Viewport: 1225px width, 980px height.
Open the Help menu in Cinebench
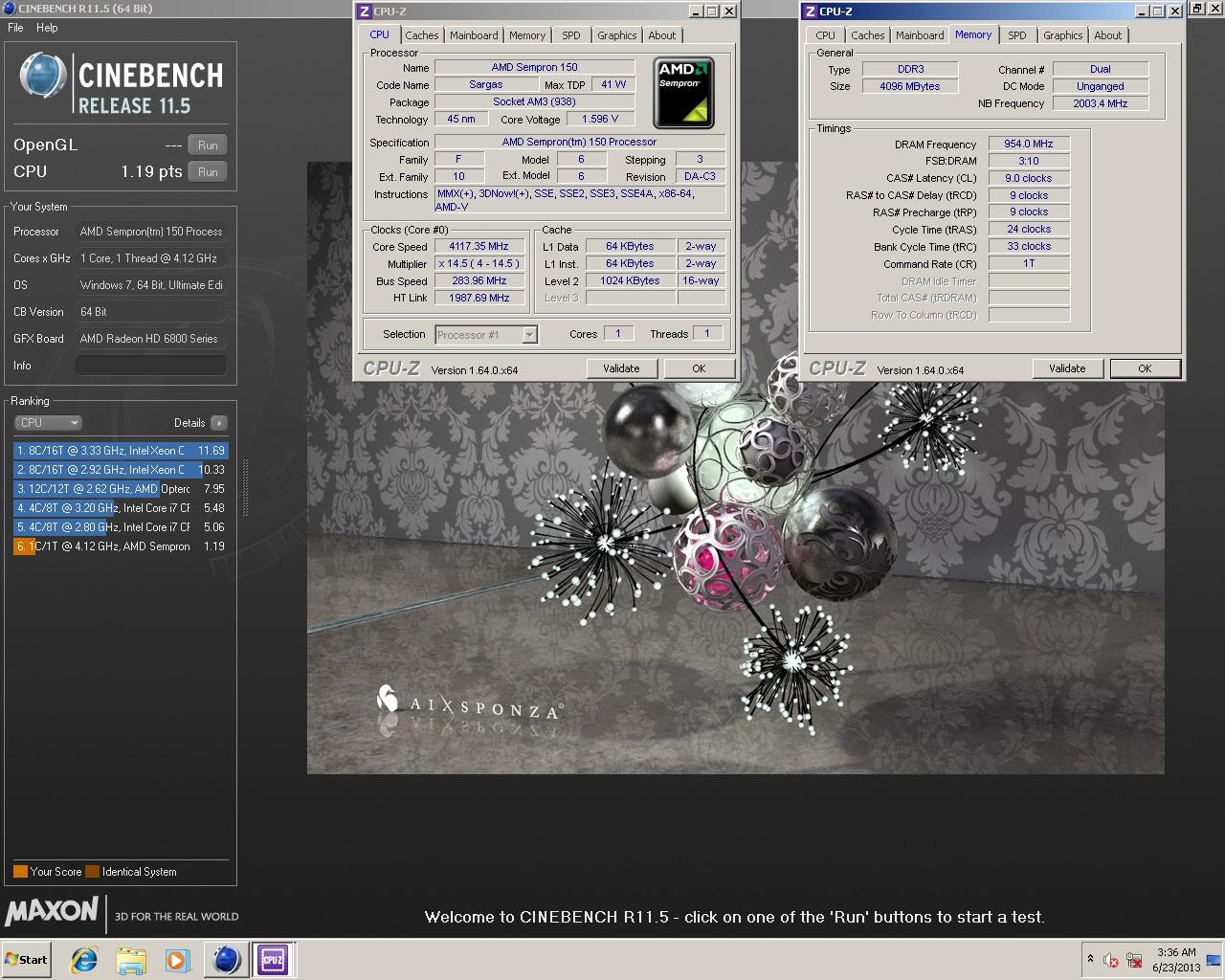coord(47,28)
